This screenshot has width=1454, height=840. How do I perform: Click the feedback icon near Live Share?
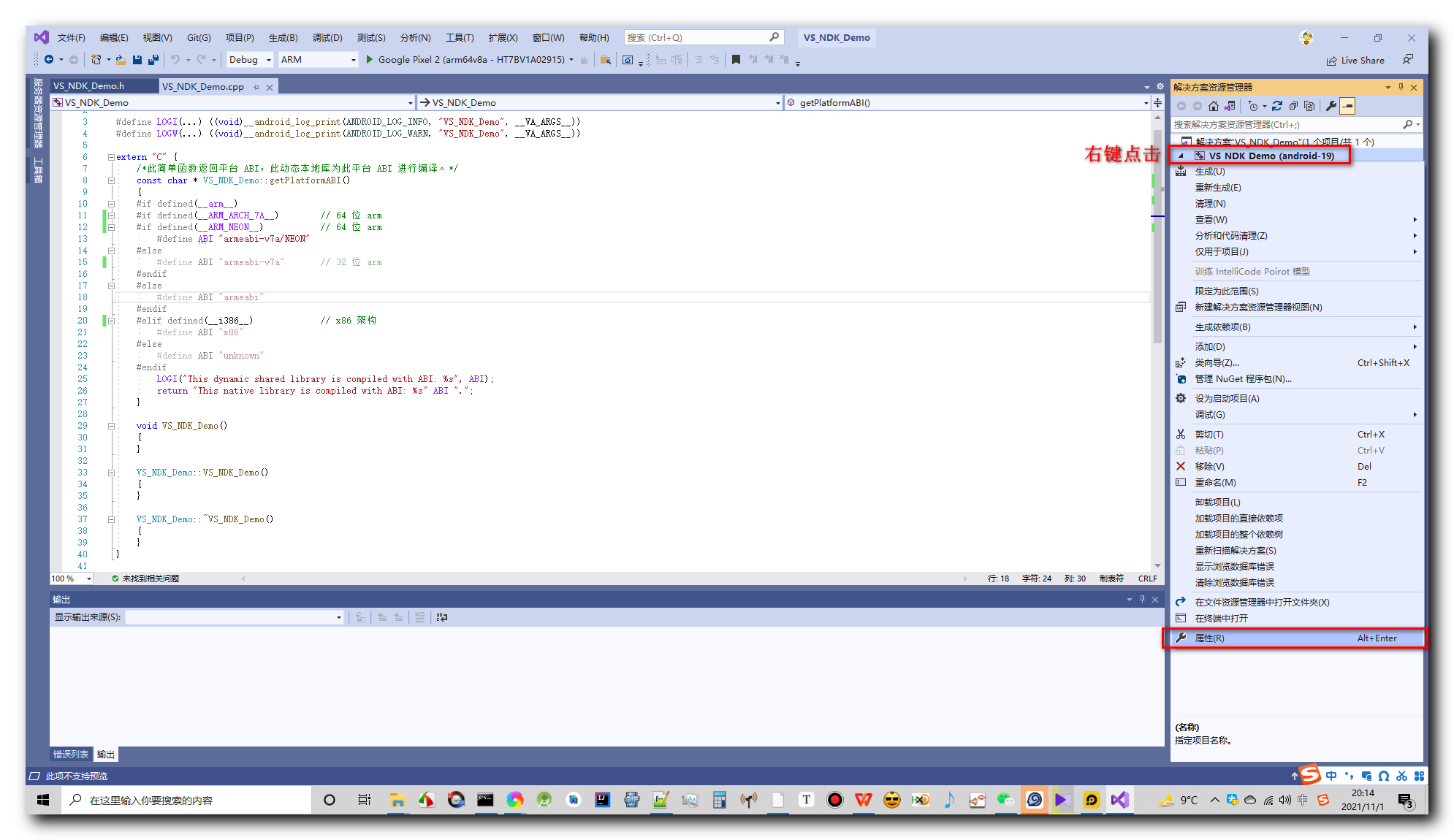(x=1407, y=60)
